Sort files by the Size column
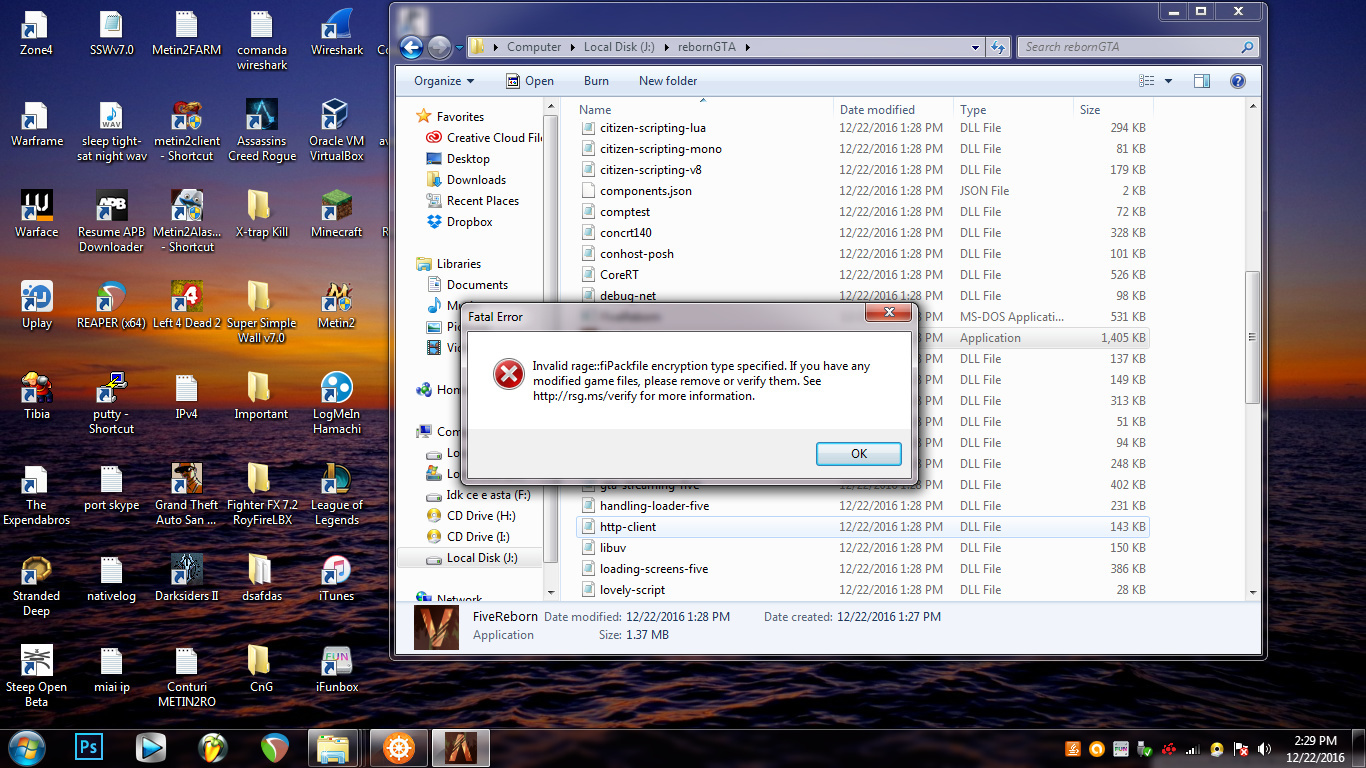Image resolution: width=1366 pixels, height=768 pixels. tap(1113, 110)
